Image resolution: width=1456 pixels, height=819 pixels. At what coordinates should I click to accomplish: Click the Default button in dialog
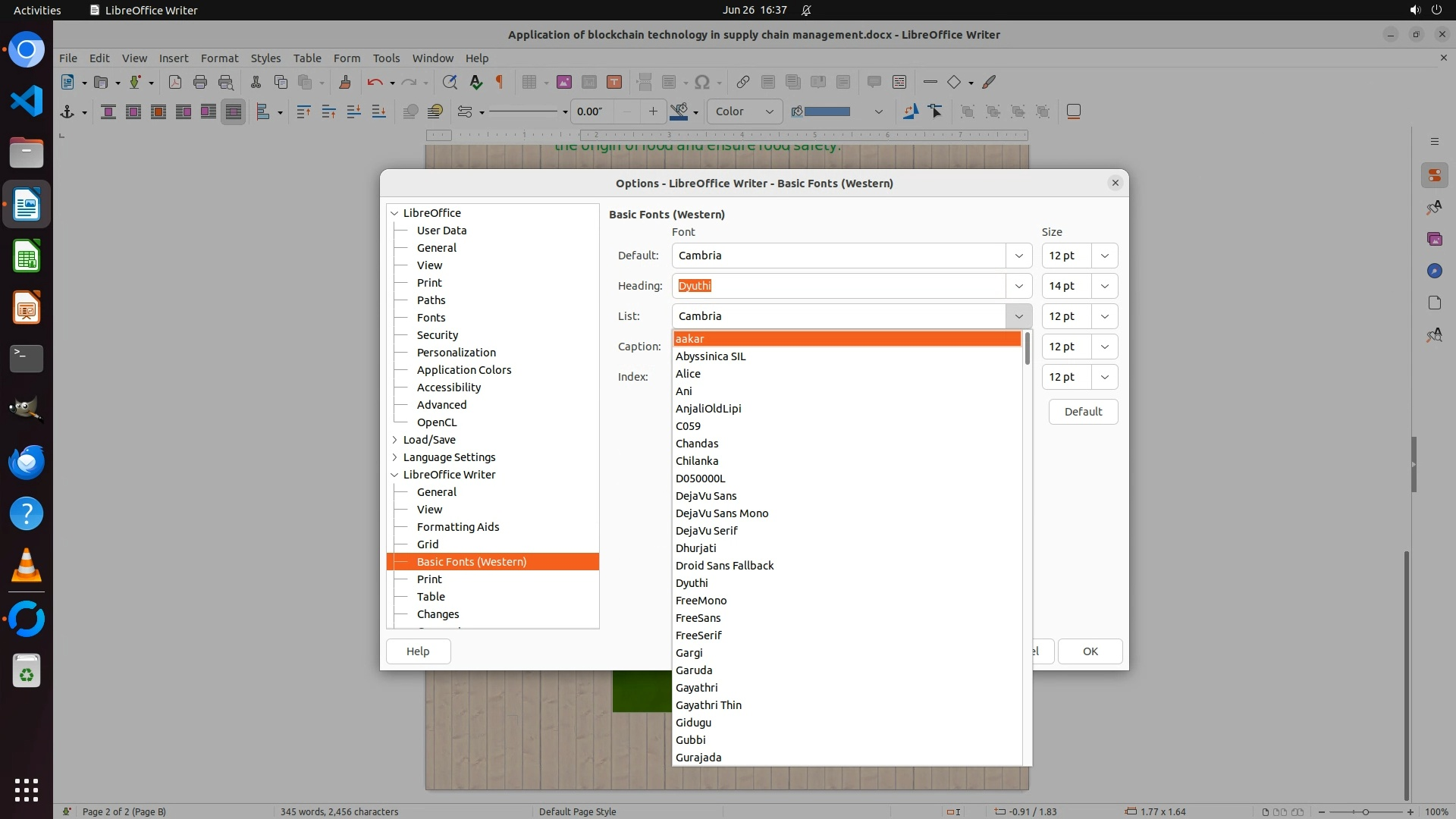click(1082, 412)
